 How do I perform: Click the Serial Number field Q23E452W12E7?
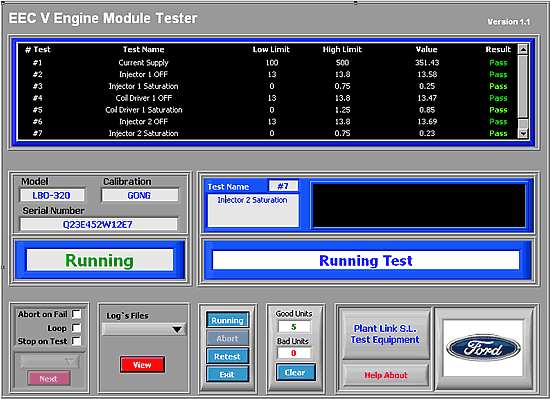click(x=98, y=224)
